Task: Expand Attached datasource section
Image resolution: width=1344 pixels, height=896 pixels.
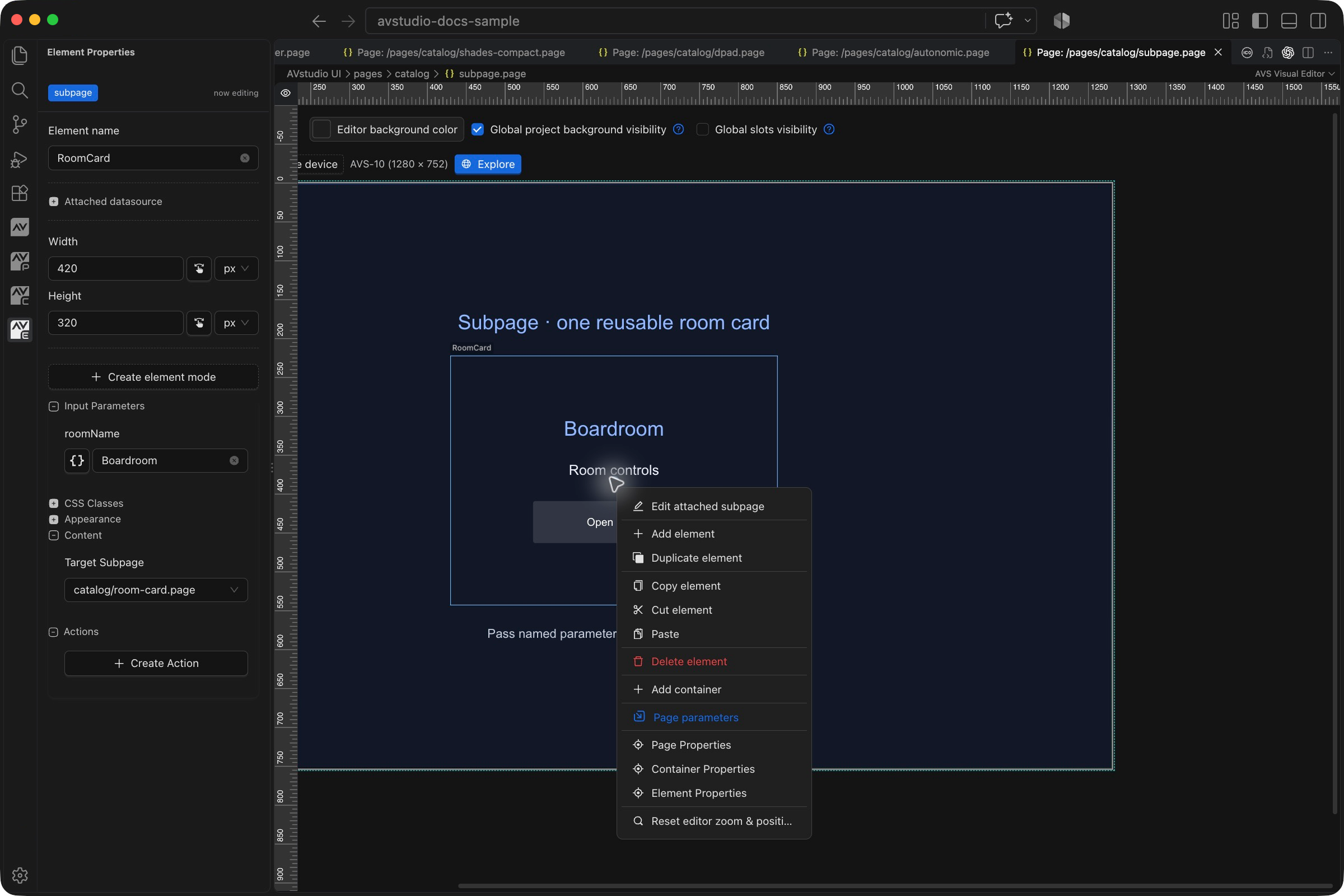Action: pyautogui.click(x=54, y=202)
